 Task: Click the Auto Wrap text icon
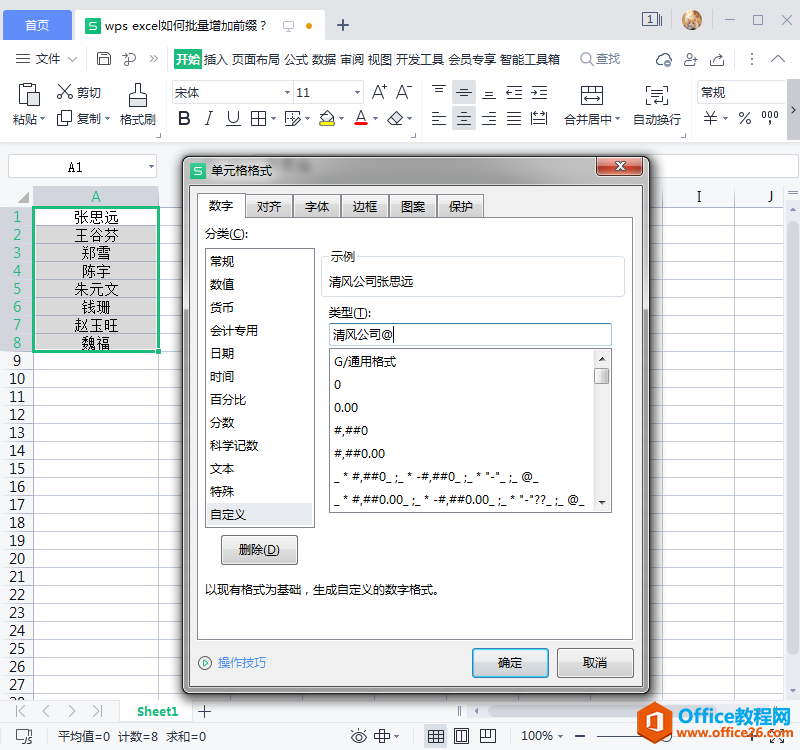click(657, 95)
